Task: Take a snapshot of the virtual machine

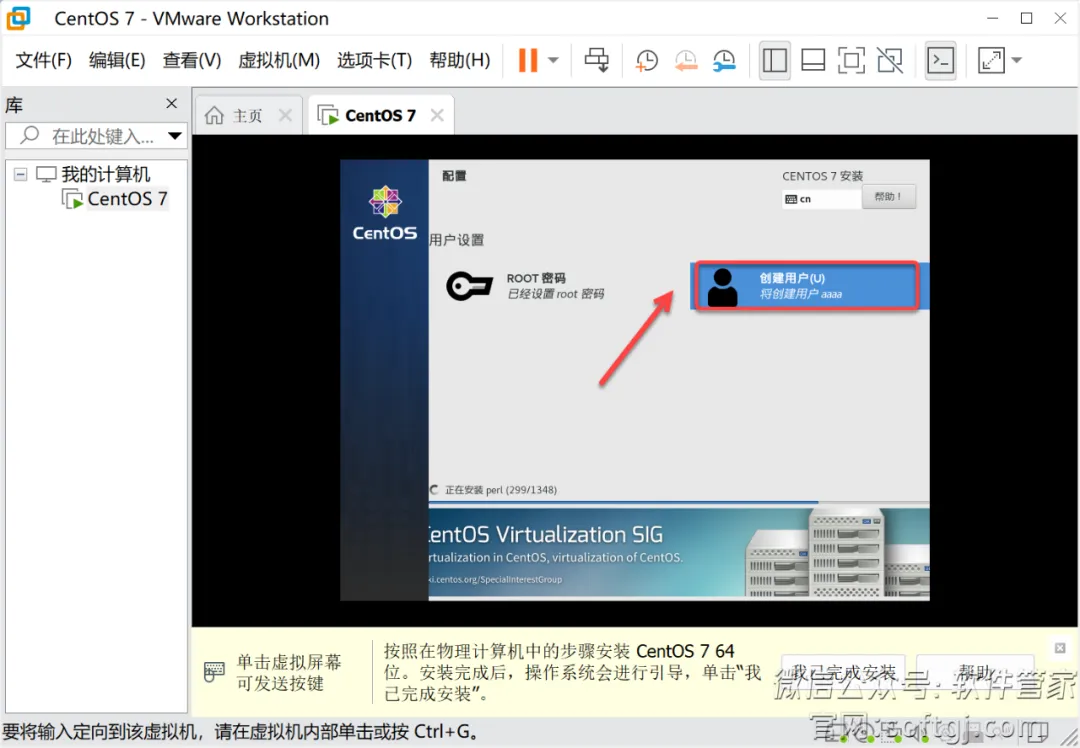Action: click(646, 61)
